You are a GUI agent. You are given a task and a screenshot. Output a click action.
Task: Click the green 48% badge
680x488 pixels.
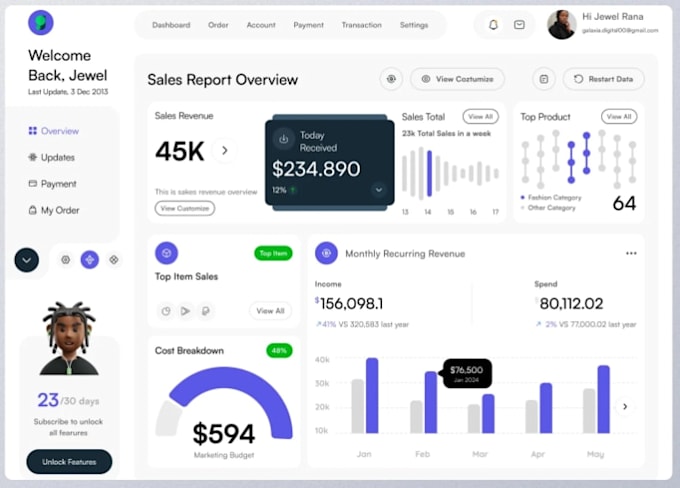click(279, 350)
